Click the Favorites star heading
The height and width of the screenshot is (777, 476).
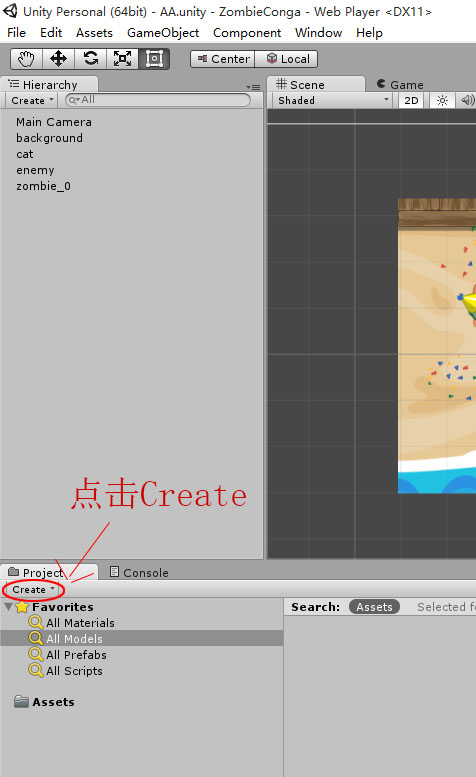(54, 607)
